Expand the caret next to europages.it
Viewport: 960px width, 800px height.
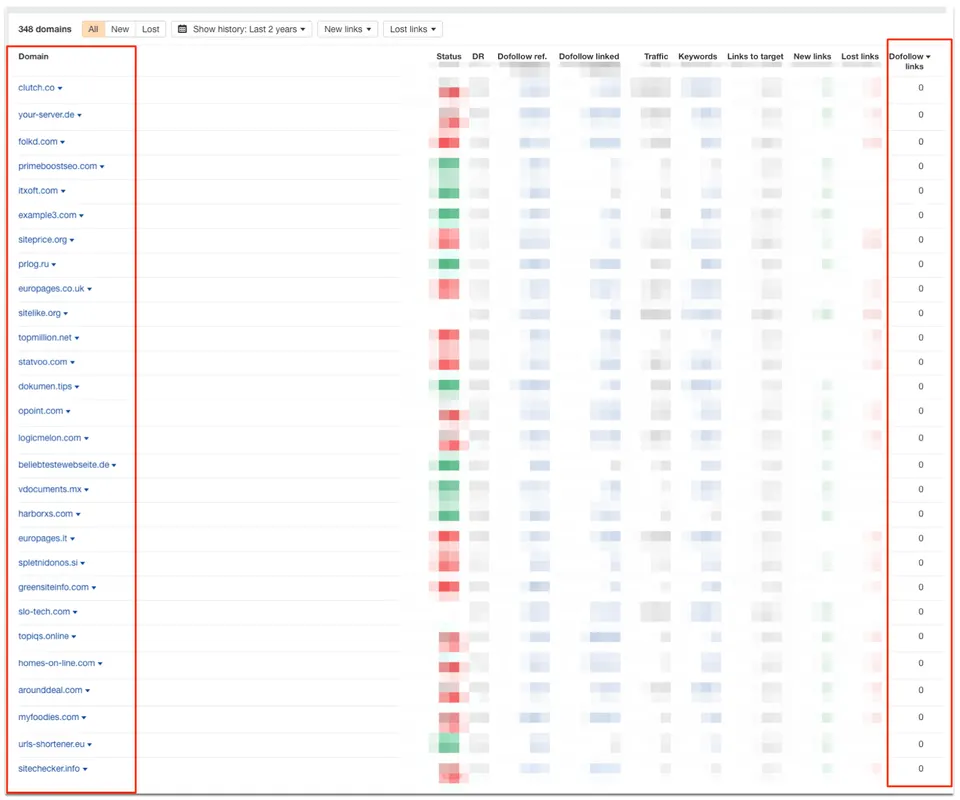coord(73,539)
